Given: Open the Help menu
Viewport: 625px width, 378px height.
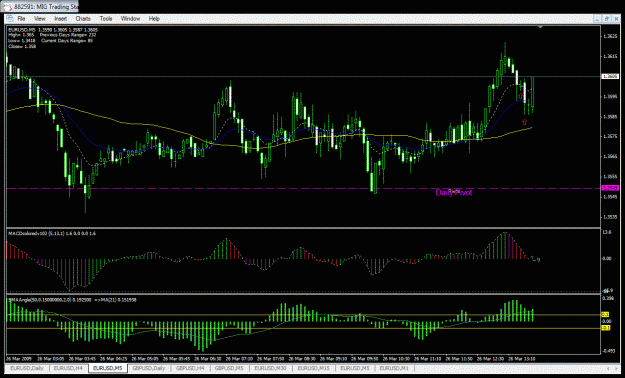Looking at the screenshot, I should [x=154, y=19].
